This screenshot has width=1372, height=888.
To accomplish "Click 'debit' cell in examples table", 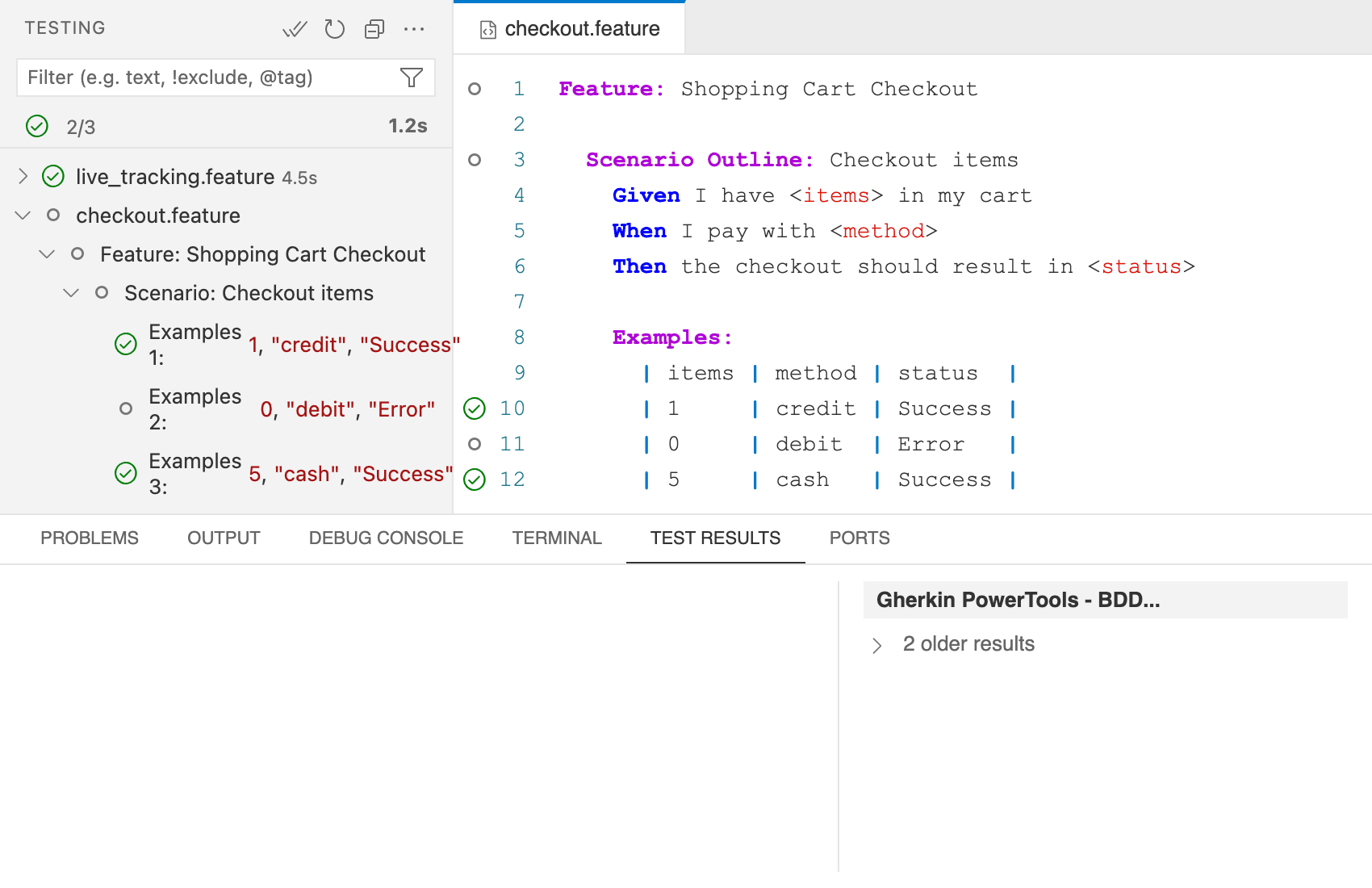I will coord(809,444).
